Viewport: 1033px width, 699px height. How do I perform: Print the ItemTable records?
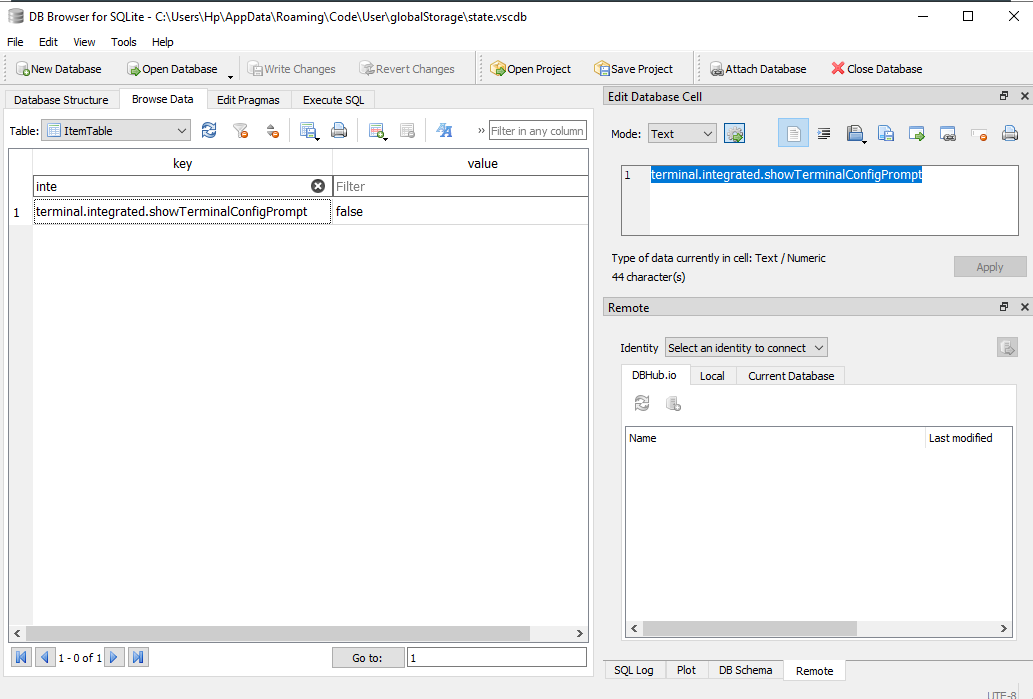point(338,131)
